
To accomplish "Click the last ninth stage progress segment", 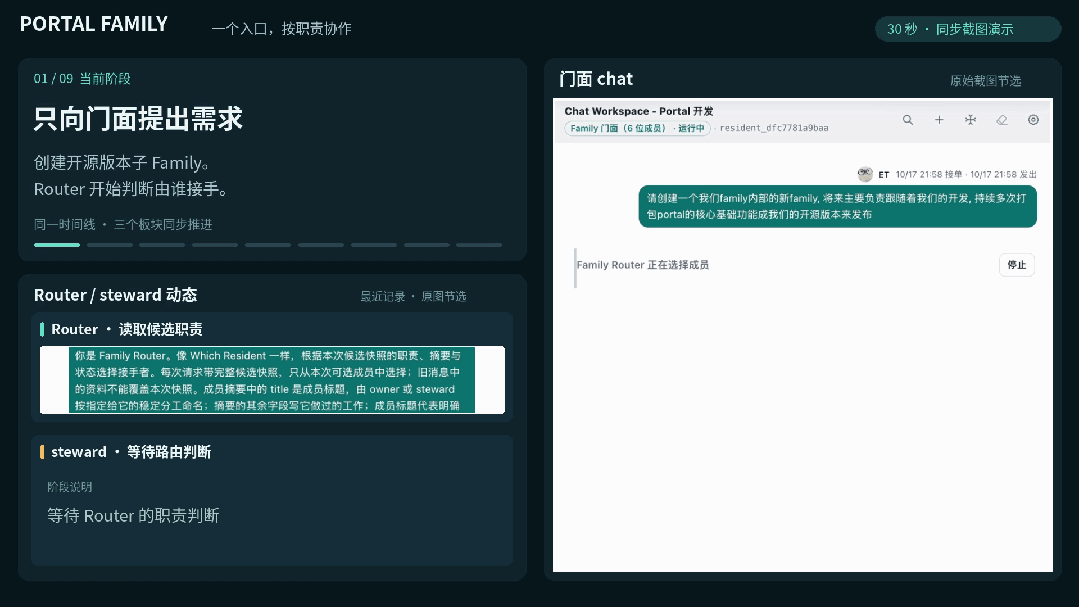I will coord(479,244).
